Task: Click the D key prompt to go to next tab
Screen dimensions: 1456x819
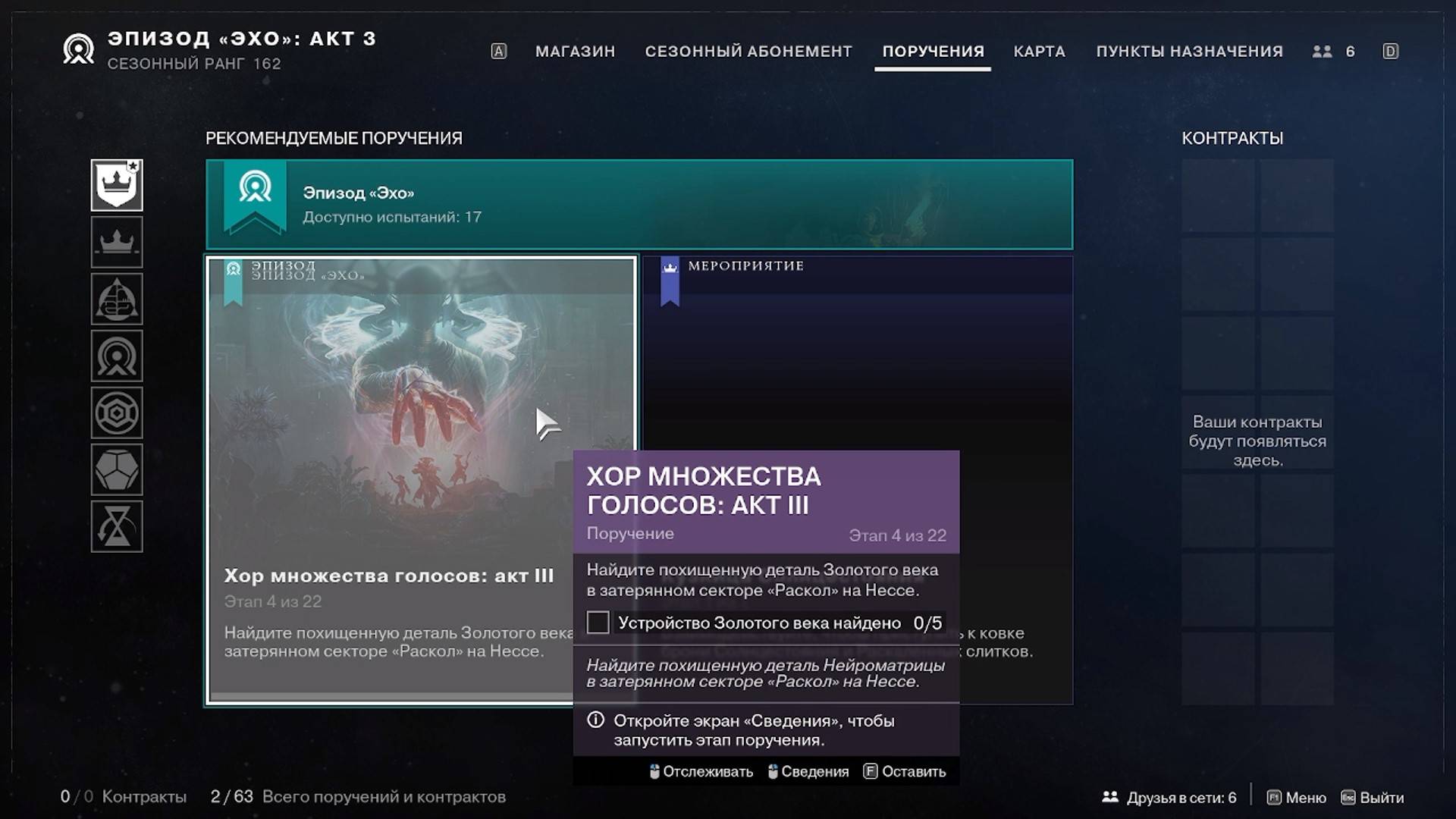Action: point(1390,52)
